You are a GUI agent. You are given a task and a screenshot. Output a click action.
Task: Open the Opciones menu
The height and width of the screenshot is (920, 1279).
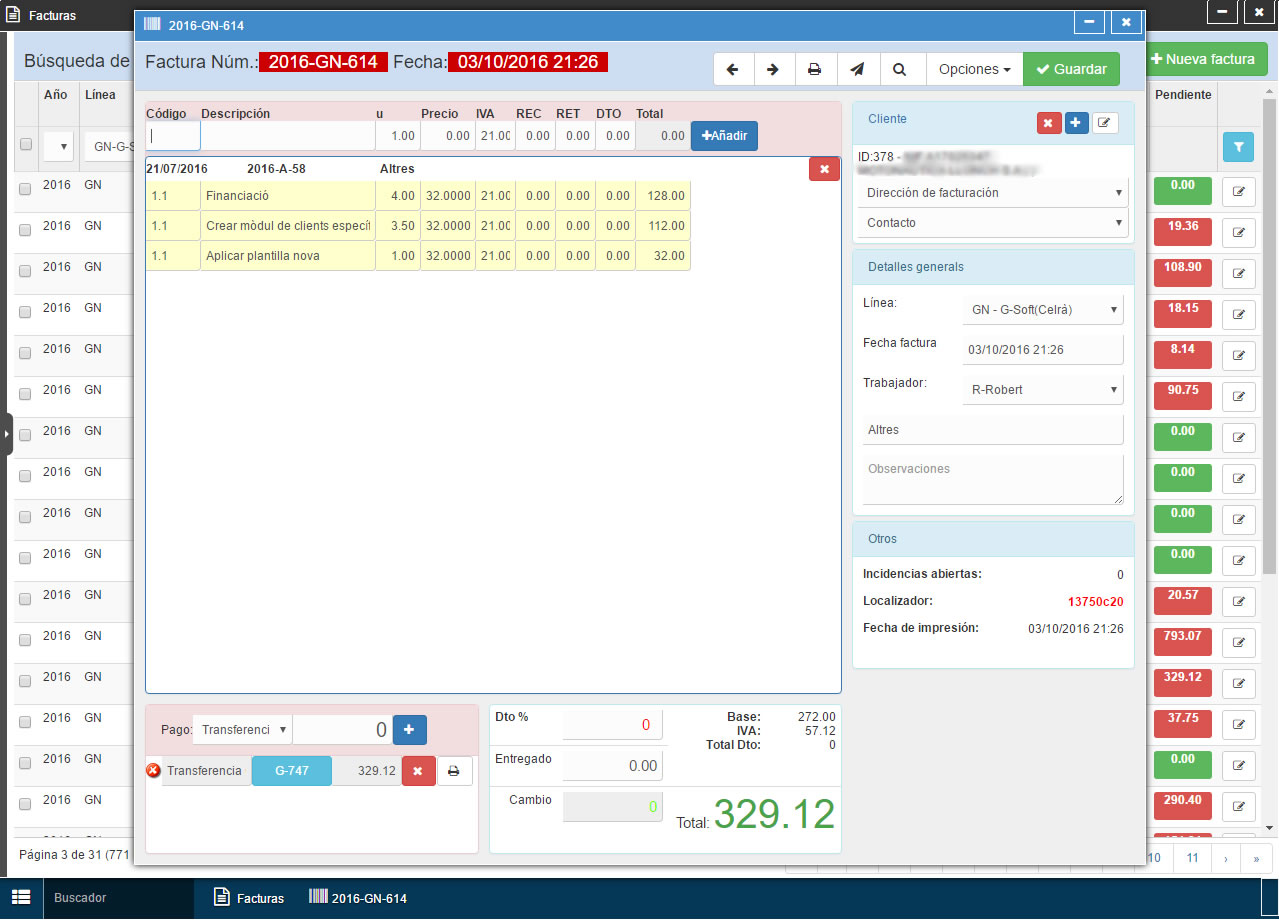(x=974, y=69)
